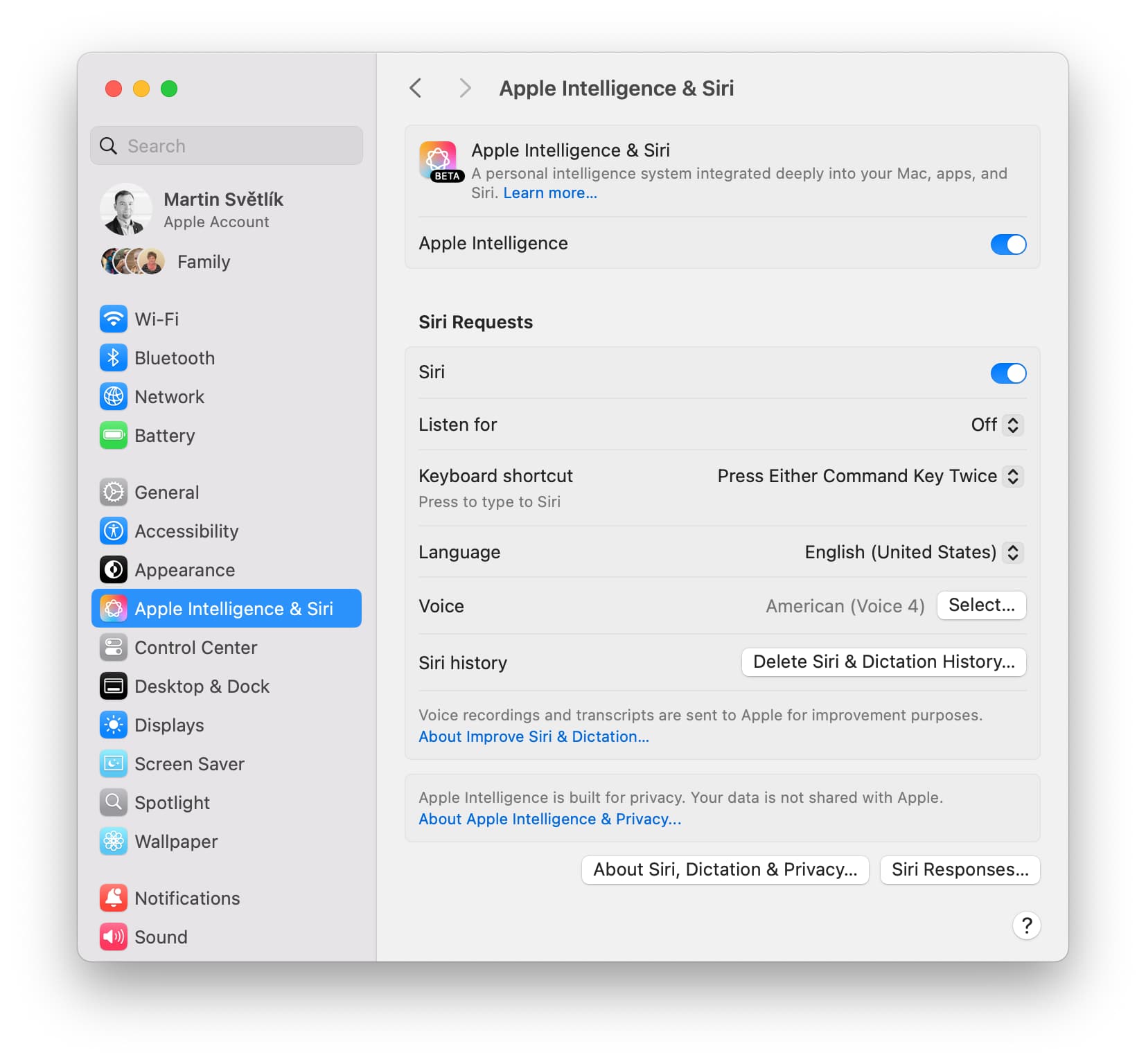The image size is (1146, 1064).
Task: Click the Appearance icon
Action: click(x=114, y=570)
